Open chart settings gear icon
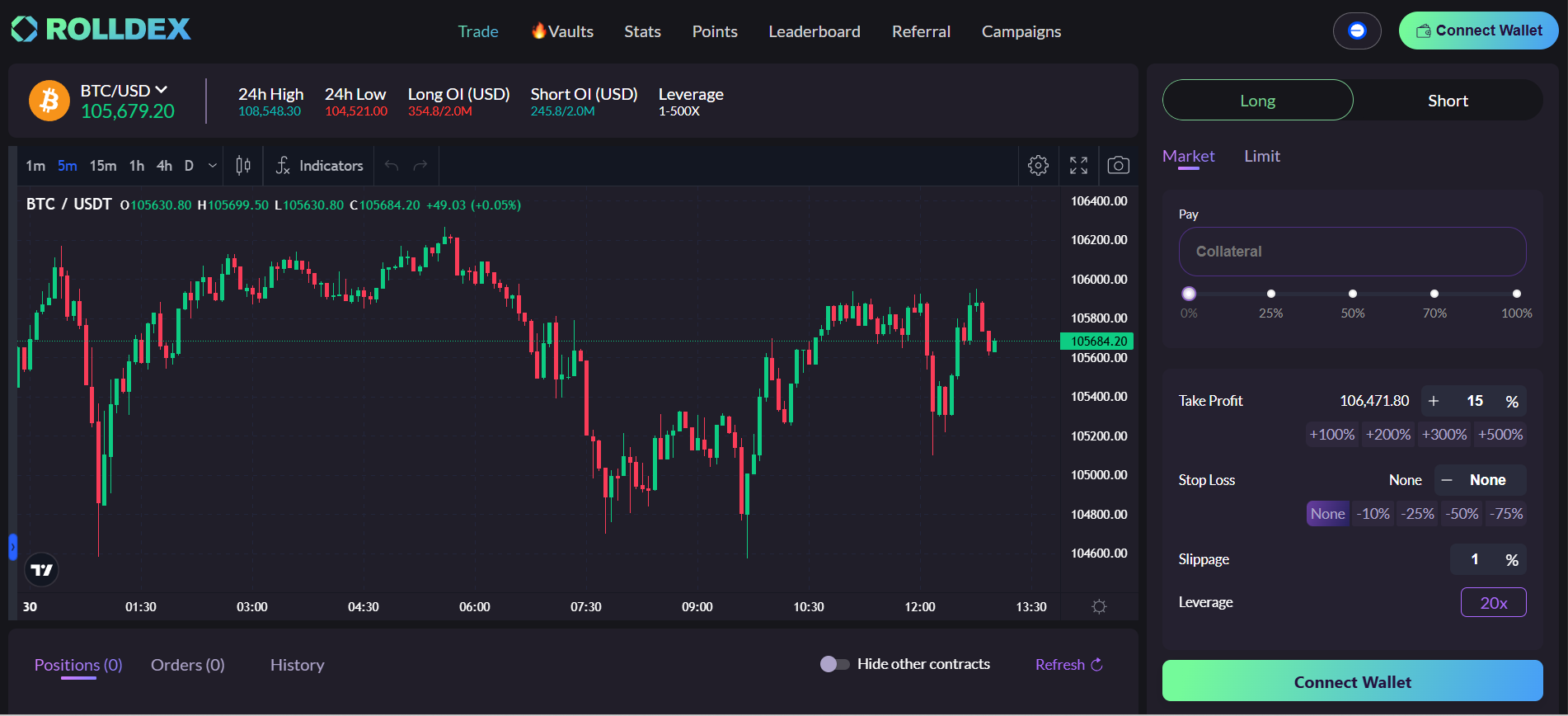Viewport: 1568px width, 716px height. 1038,165
